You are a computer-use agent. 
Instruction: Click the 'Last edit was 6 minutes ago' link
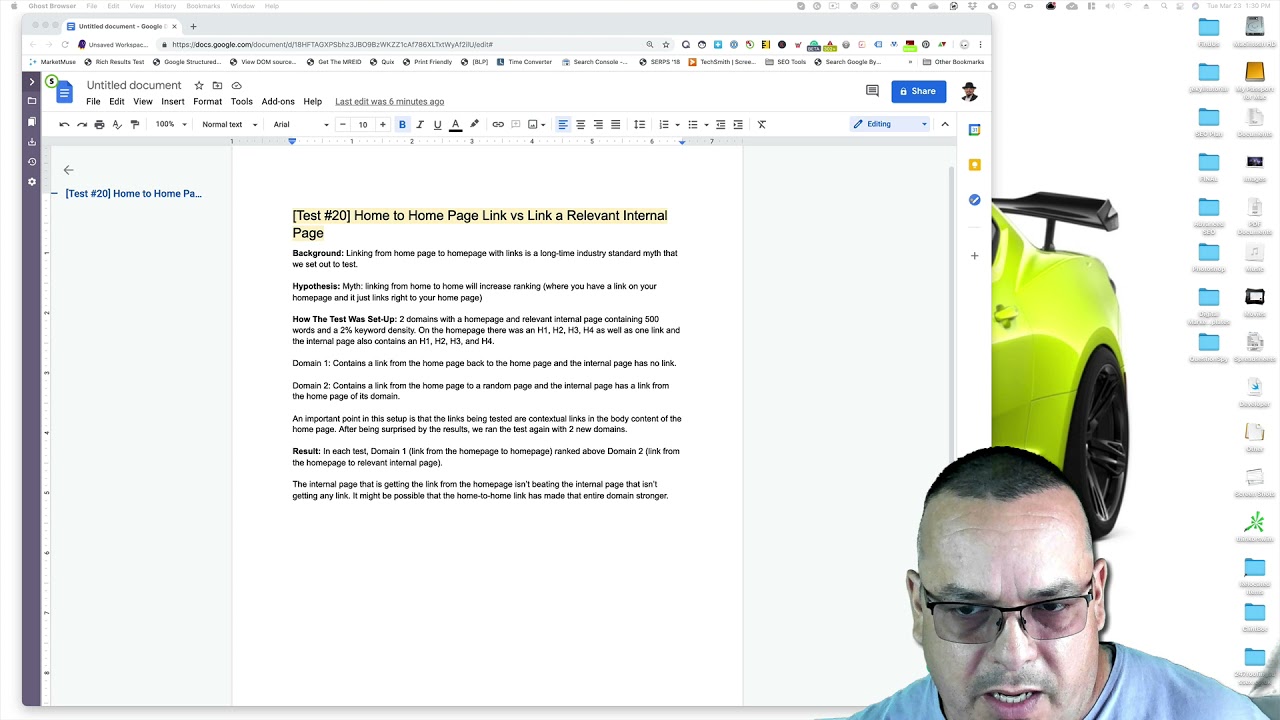coord(389,101)
